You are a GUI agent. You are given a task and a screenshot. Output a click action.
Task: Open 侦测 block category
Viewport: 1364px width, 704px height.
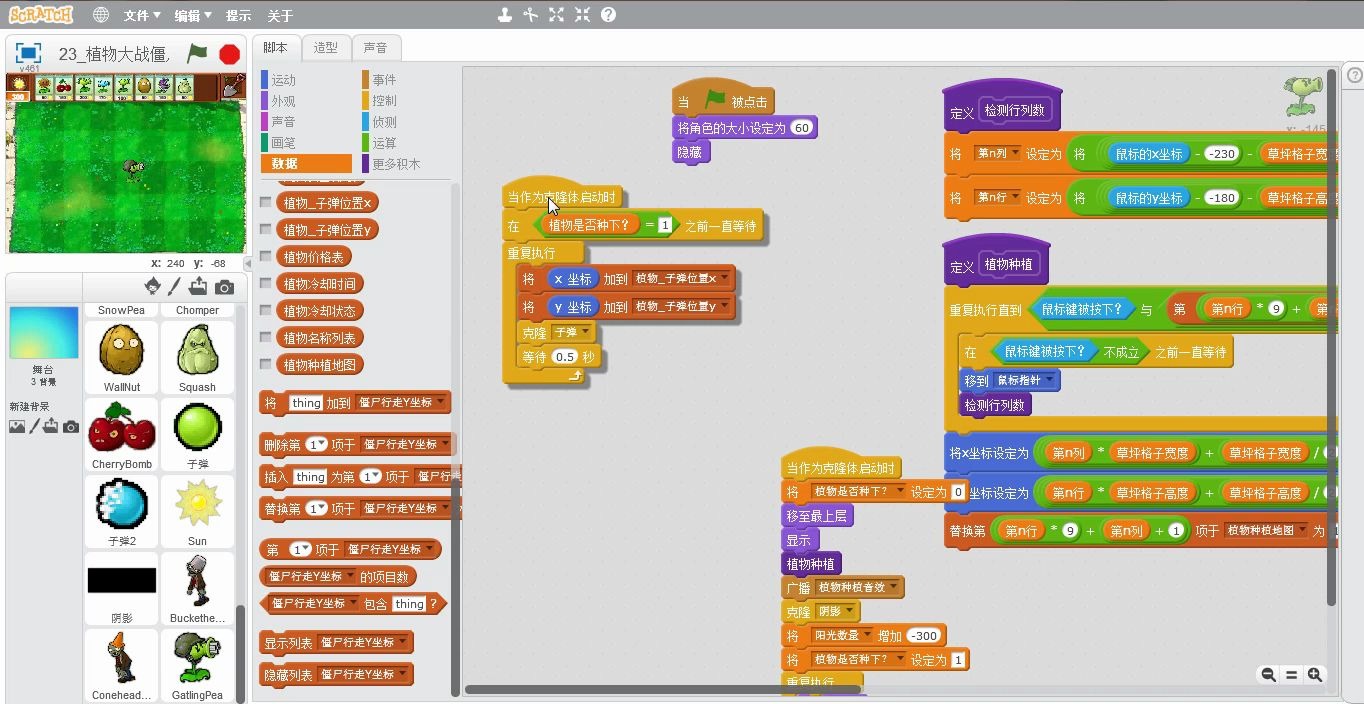click(385, 121)
